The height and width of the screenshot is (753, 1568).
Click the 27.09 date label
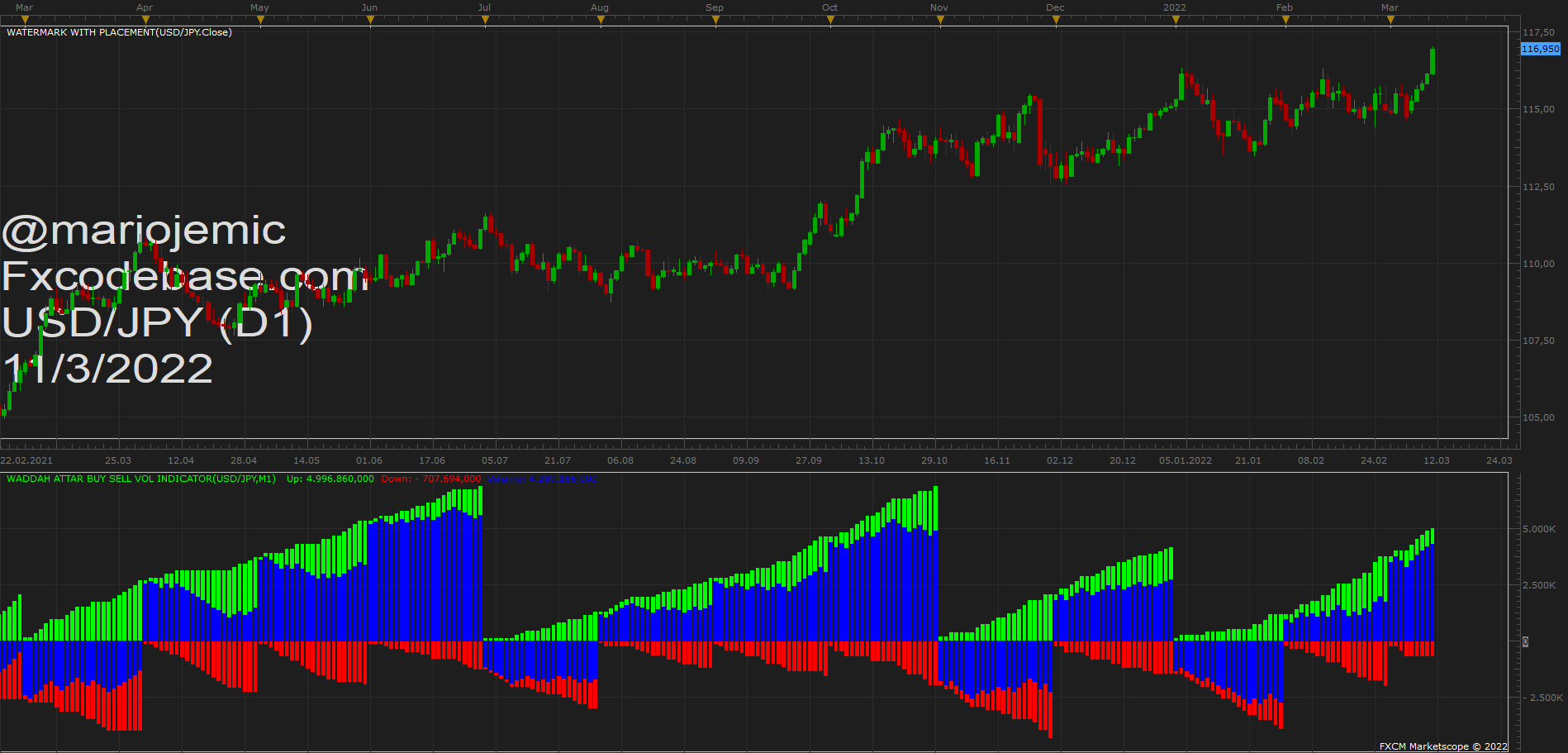pos(809,460)
